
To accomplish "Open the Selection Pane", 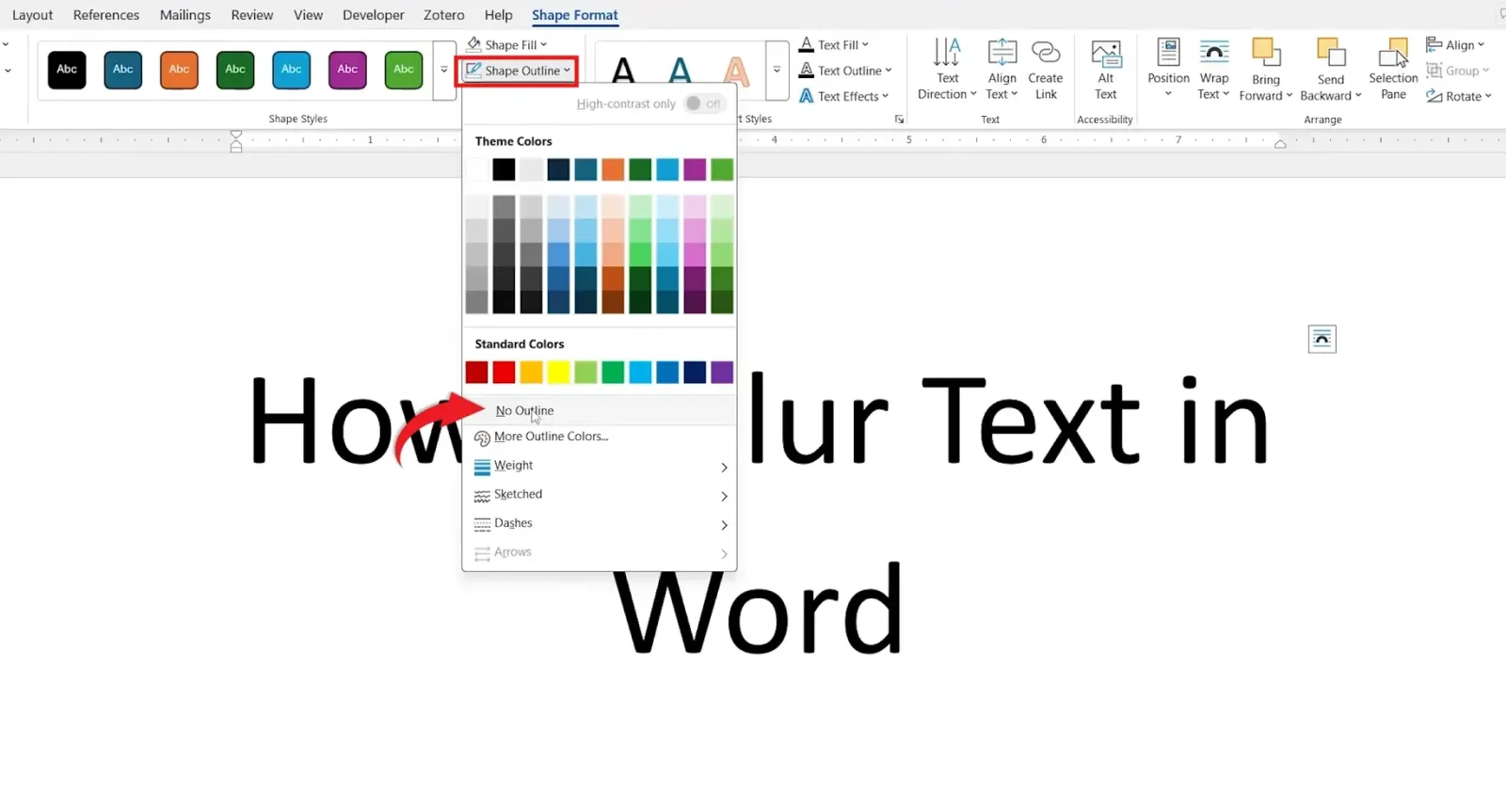I will coord(1393,69).
